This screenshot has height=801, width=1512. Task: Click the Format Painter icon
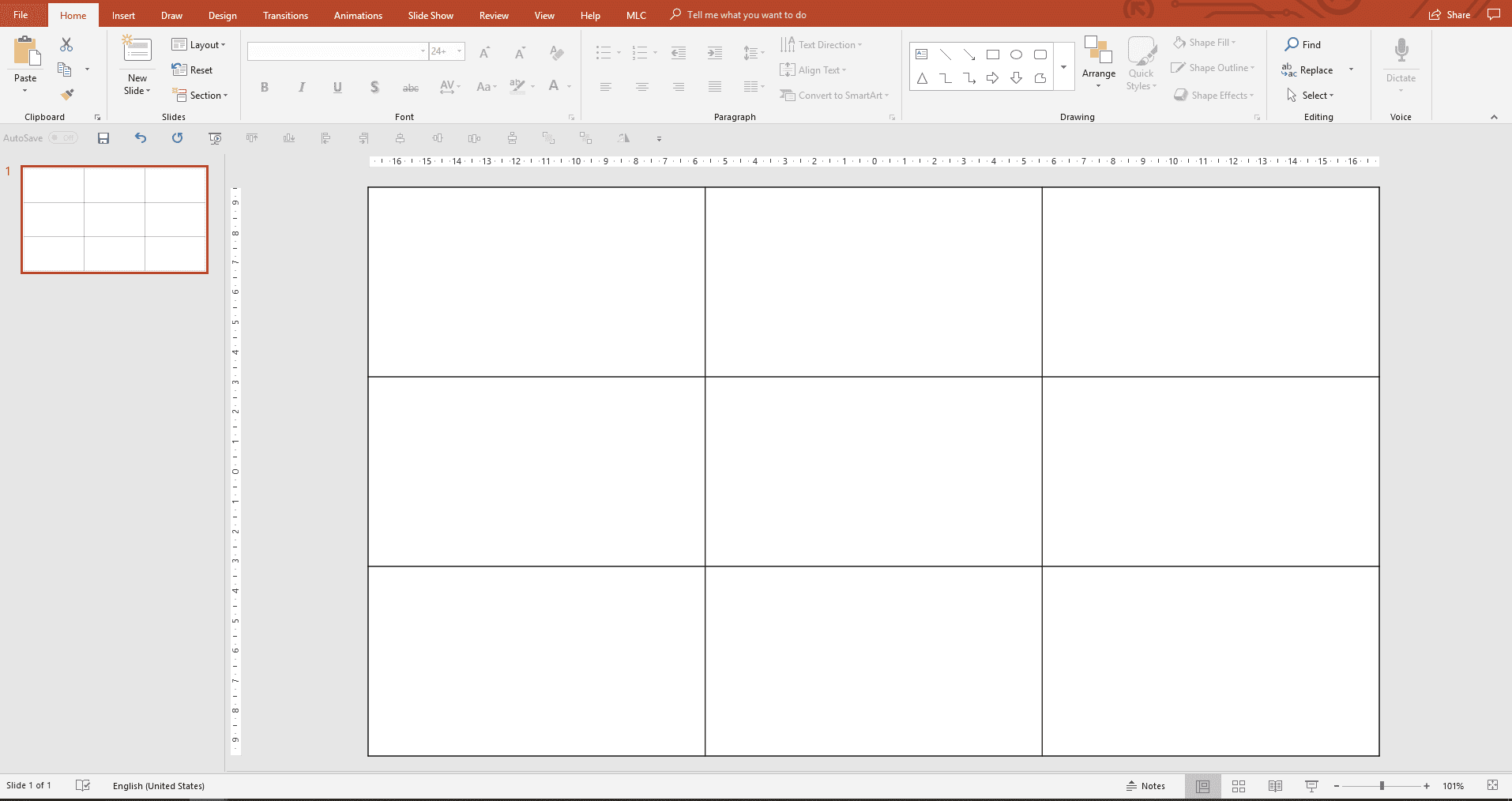66,93
